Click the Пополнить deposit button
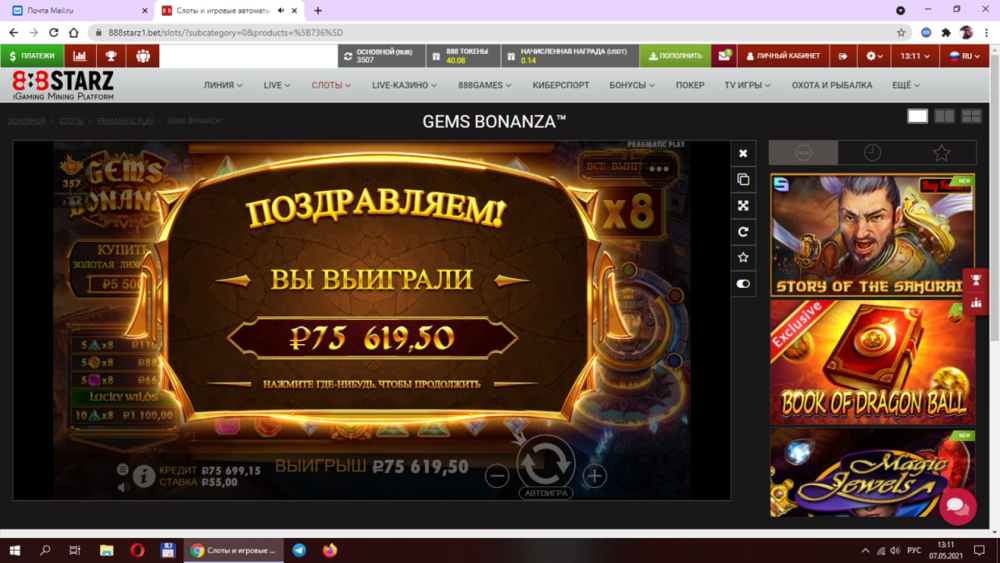 point(675,56)
